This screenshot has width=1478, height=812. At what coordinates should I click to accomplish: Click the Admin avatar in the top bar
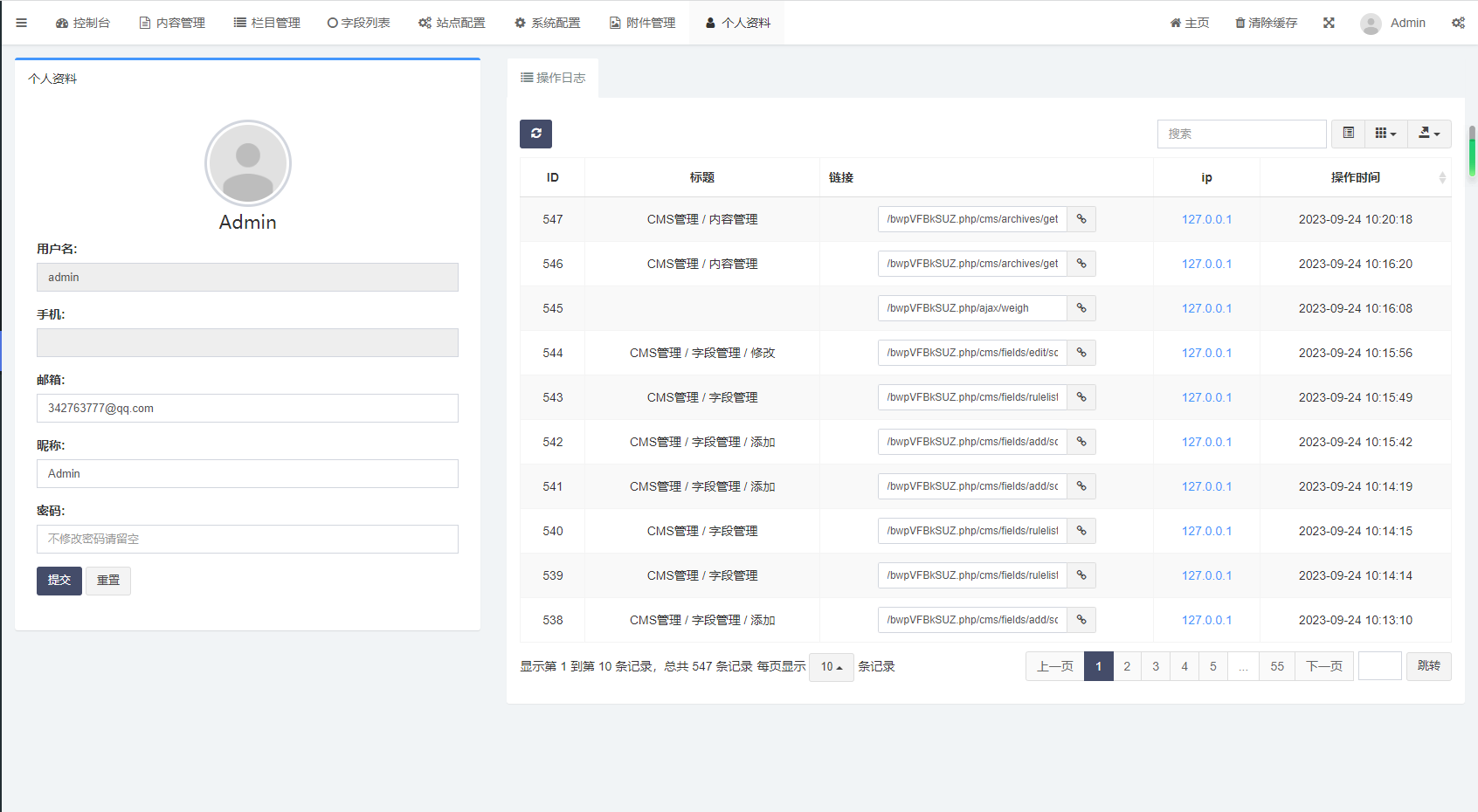[x=1371, y=24]
